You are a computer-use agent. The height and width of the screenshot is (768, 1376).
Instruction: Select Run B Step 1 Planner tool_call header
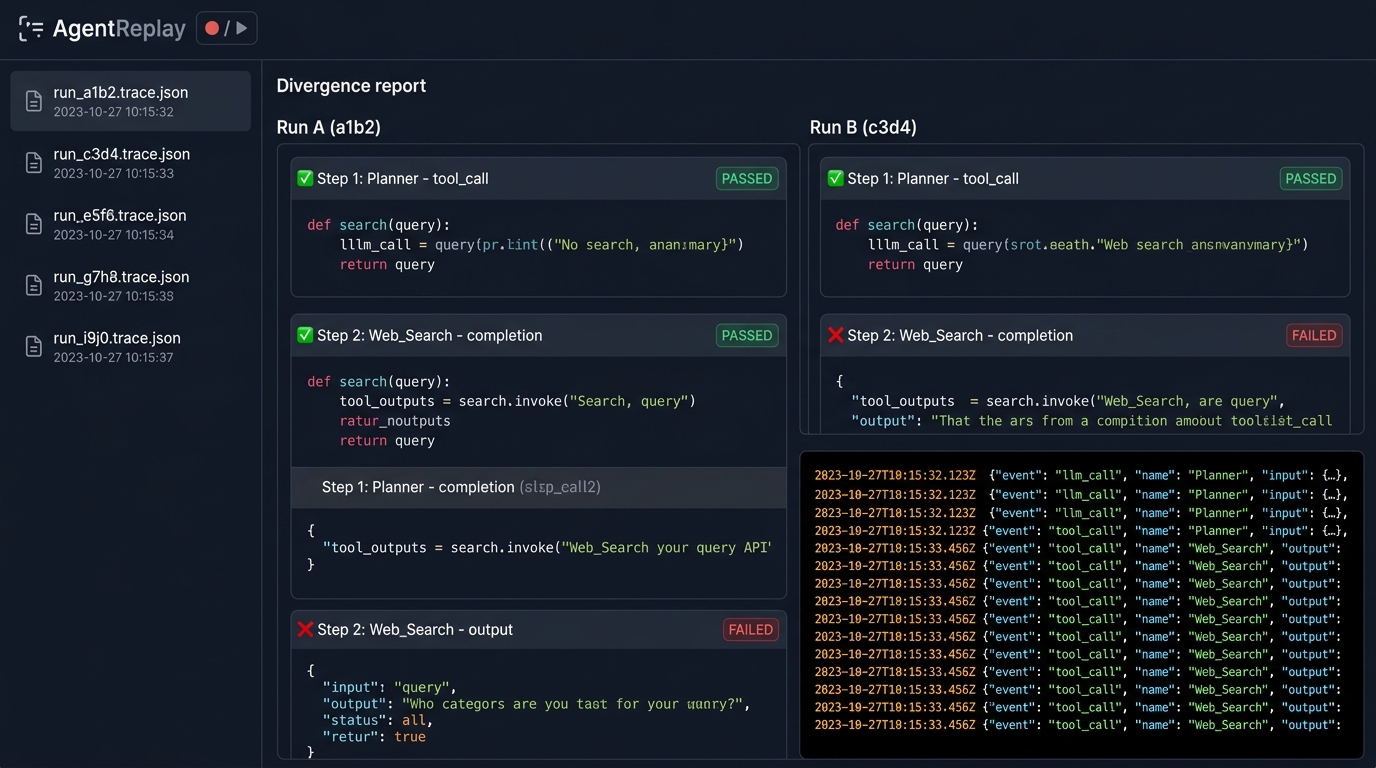[x=1085, y=179]
